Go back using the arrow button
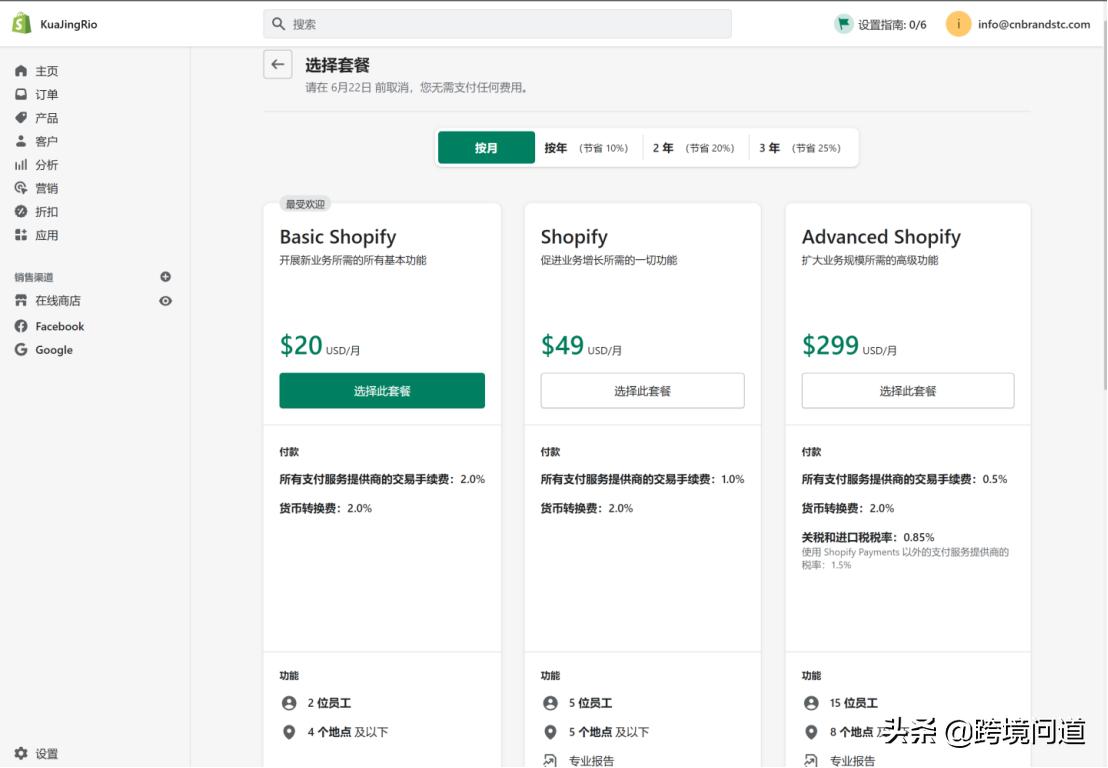The height and width of the screenshot is (768, 1108). (277, 64)
